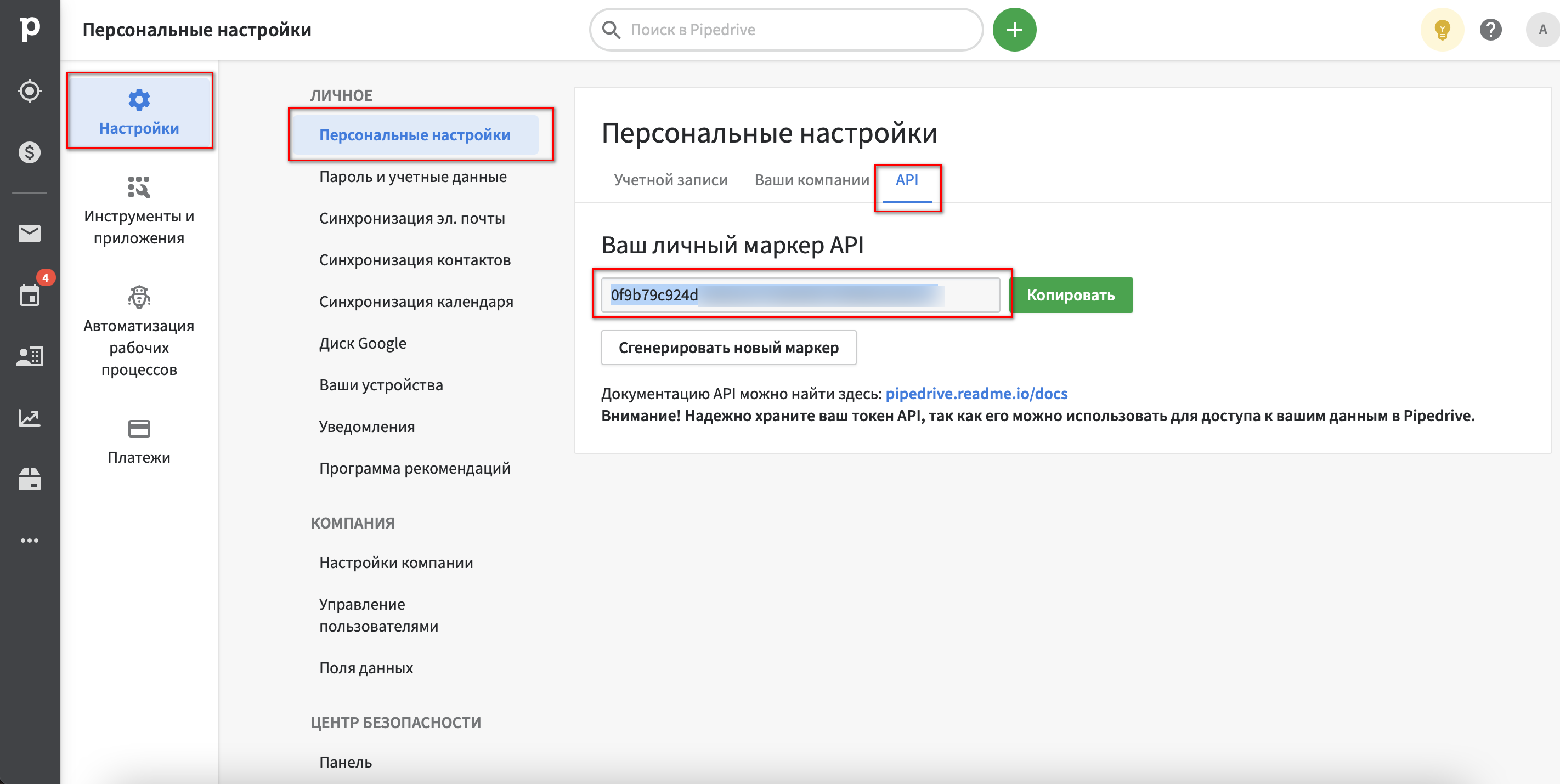This screenshot has width=1560, height=784.
Task: Open the Leads target icon
Action: pyautogui.click(x=29, y=92)
